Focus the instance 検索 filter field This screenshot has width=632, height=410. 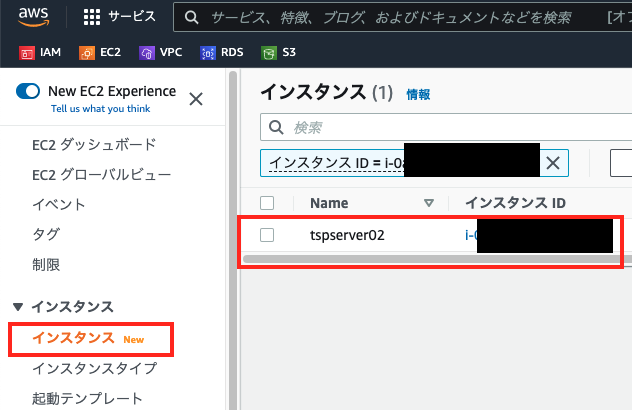(446, 127)
